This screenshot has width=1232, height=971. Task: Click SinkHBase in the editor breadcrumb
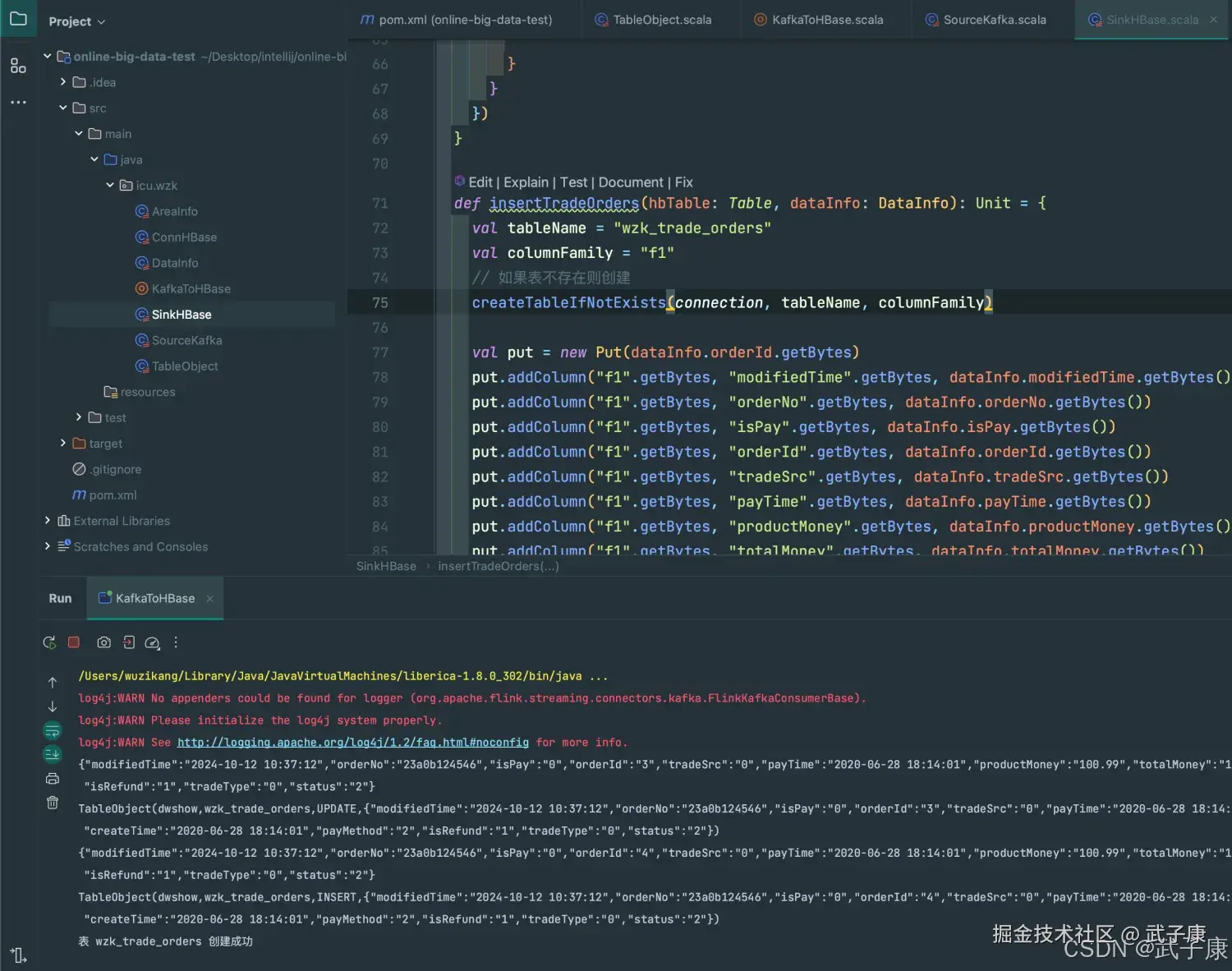(x=386, y=566)
